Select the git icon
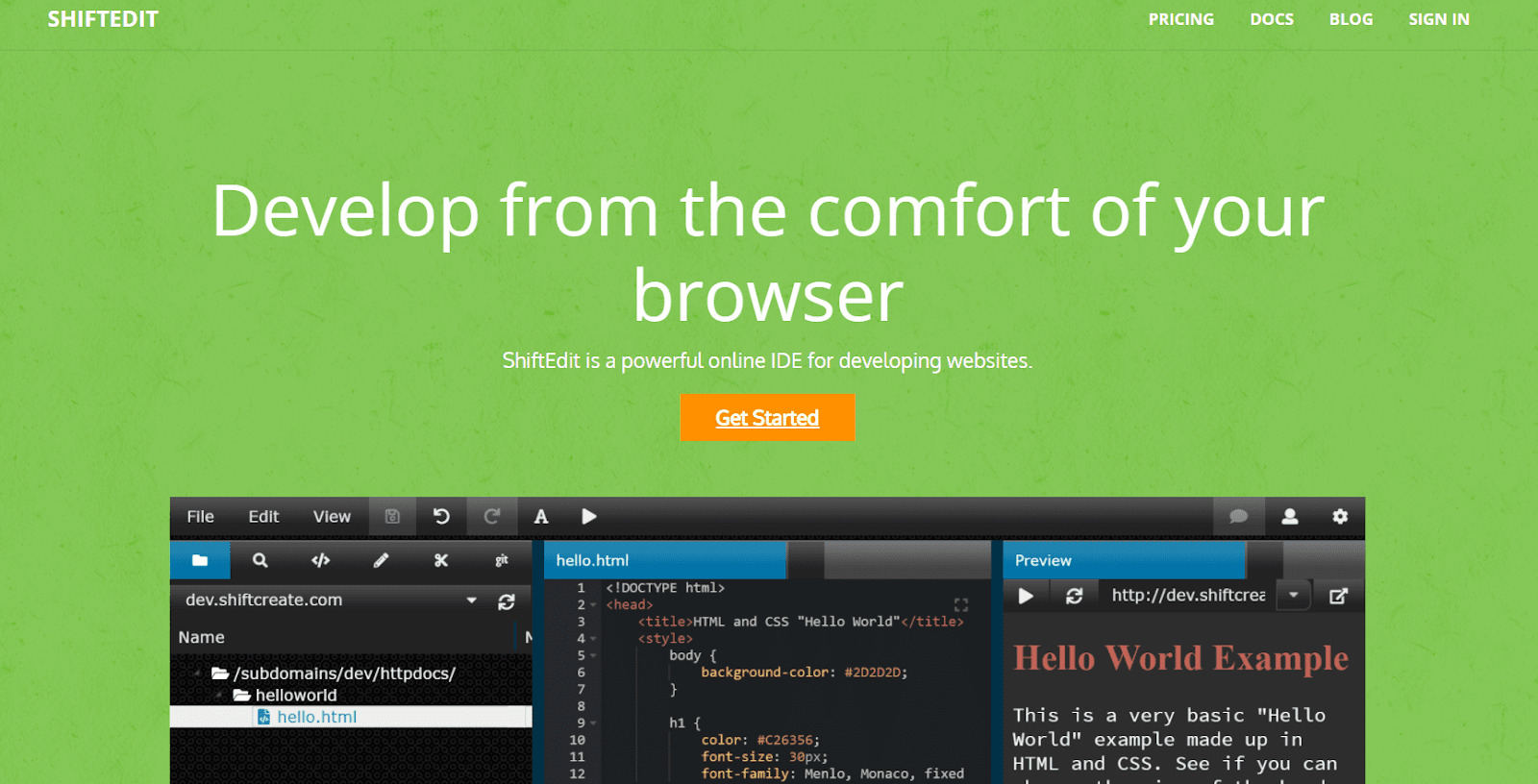This screenshot has height=784, width=1538. (502, 560)
